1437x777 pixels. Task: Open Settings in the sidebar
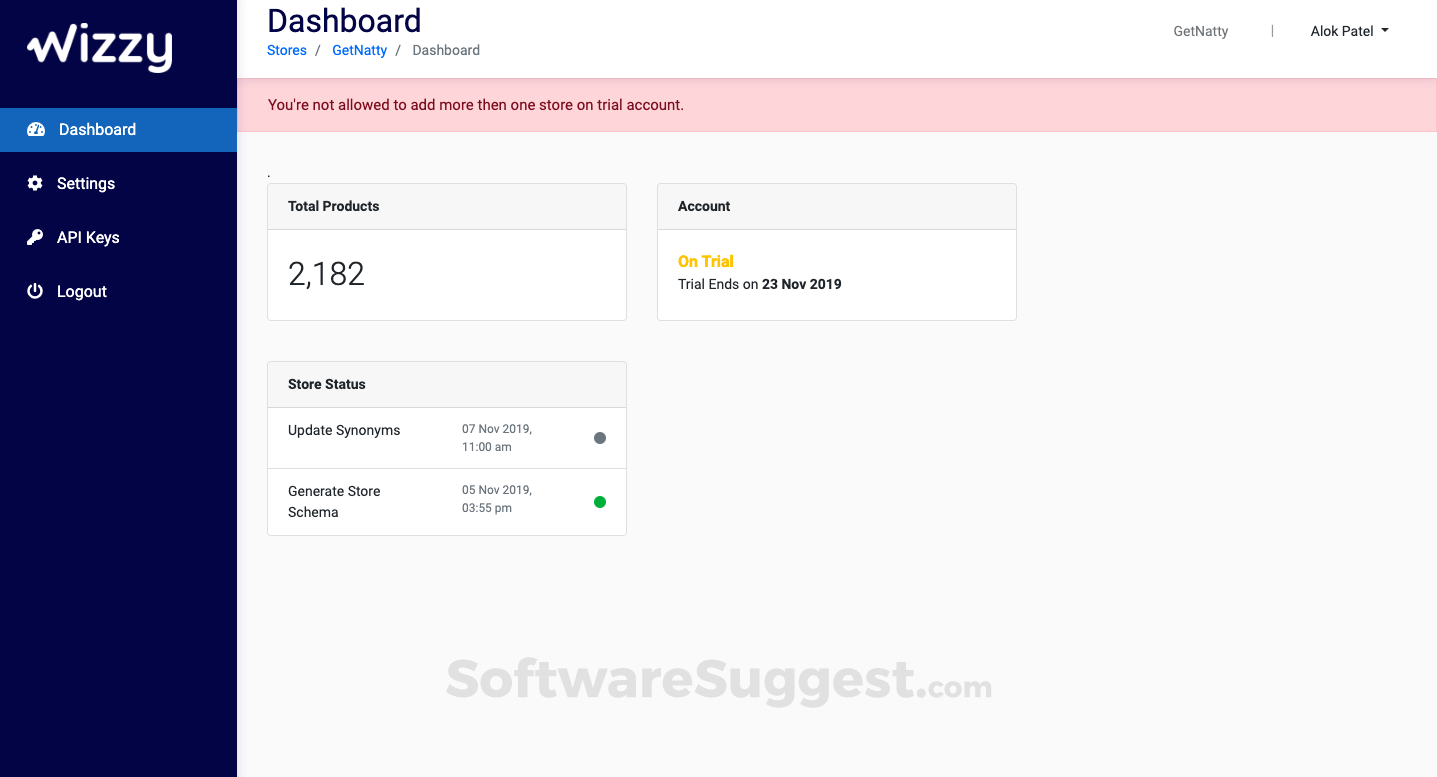(x=86, y=183)
